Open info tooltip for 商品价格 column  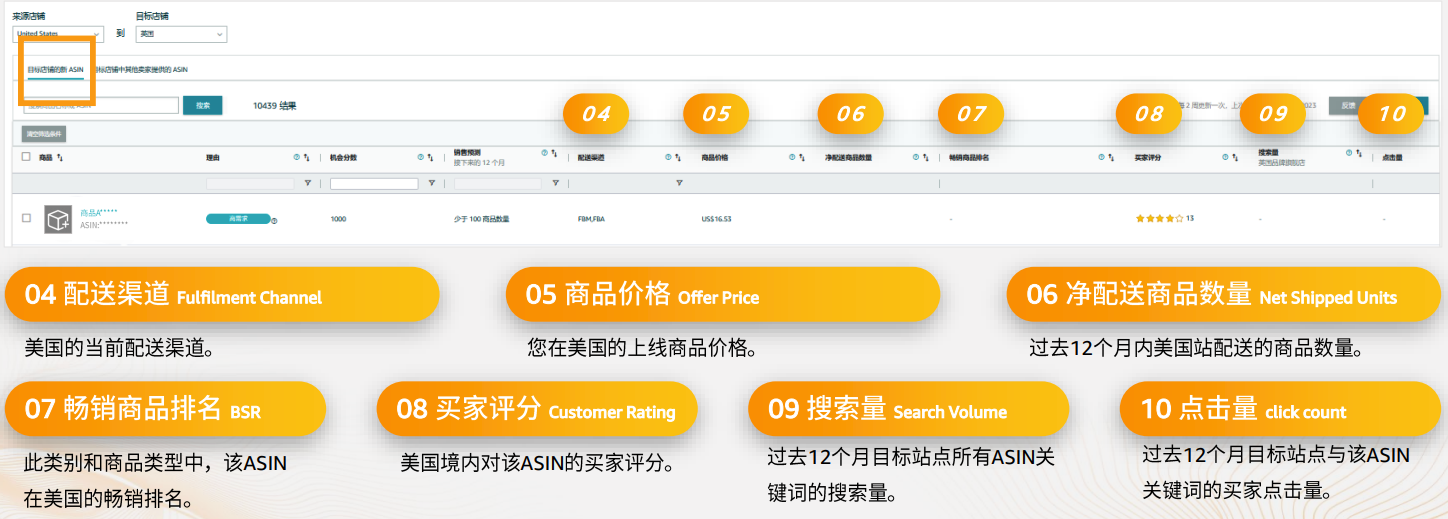pos(792,157)
